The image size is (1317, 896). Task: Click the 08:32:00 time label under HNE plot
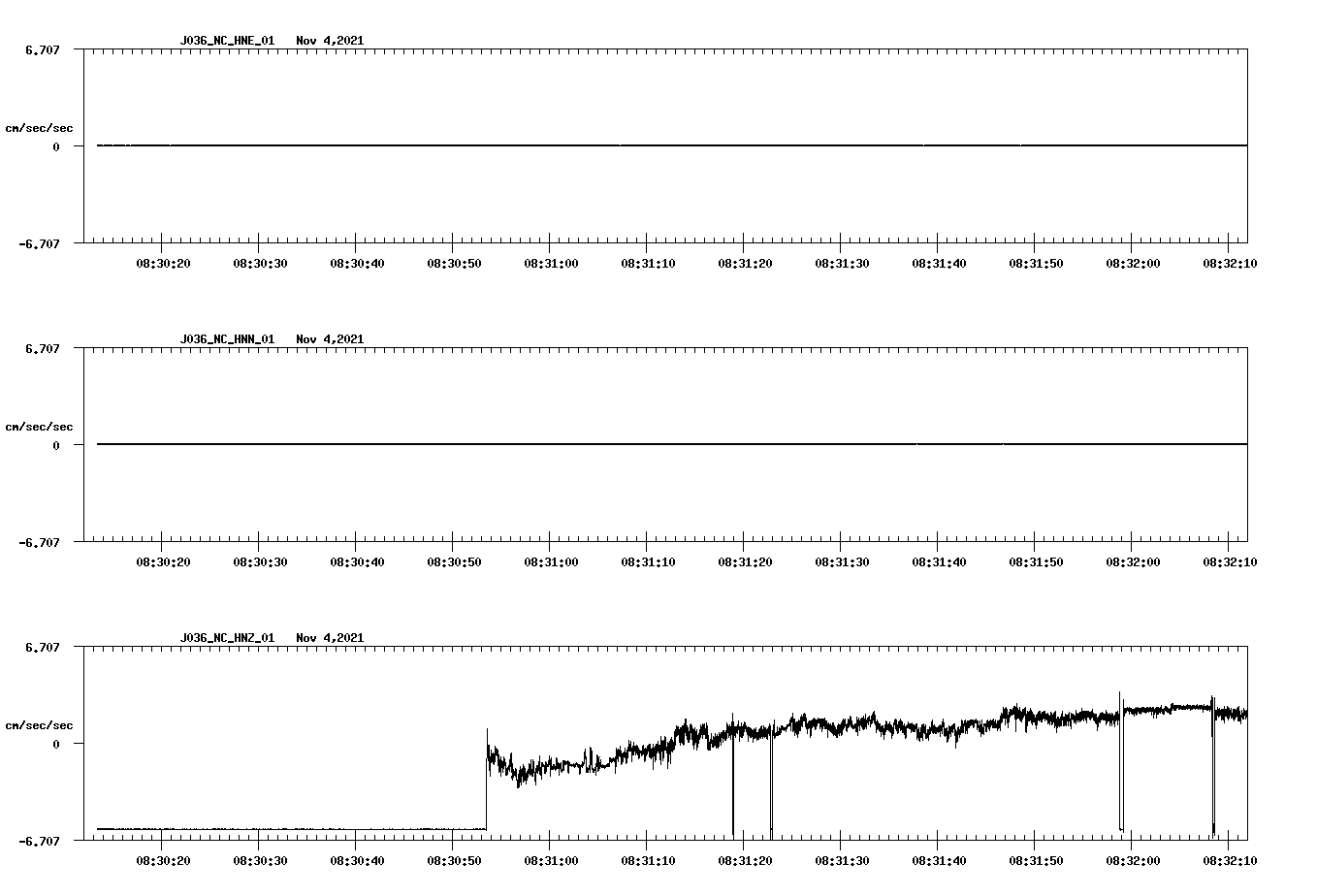(1133, 263)
